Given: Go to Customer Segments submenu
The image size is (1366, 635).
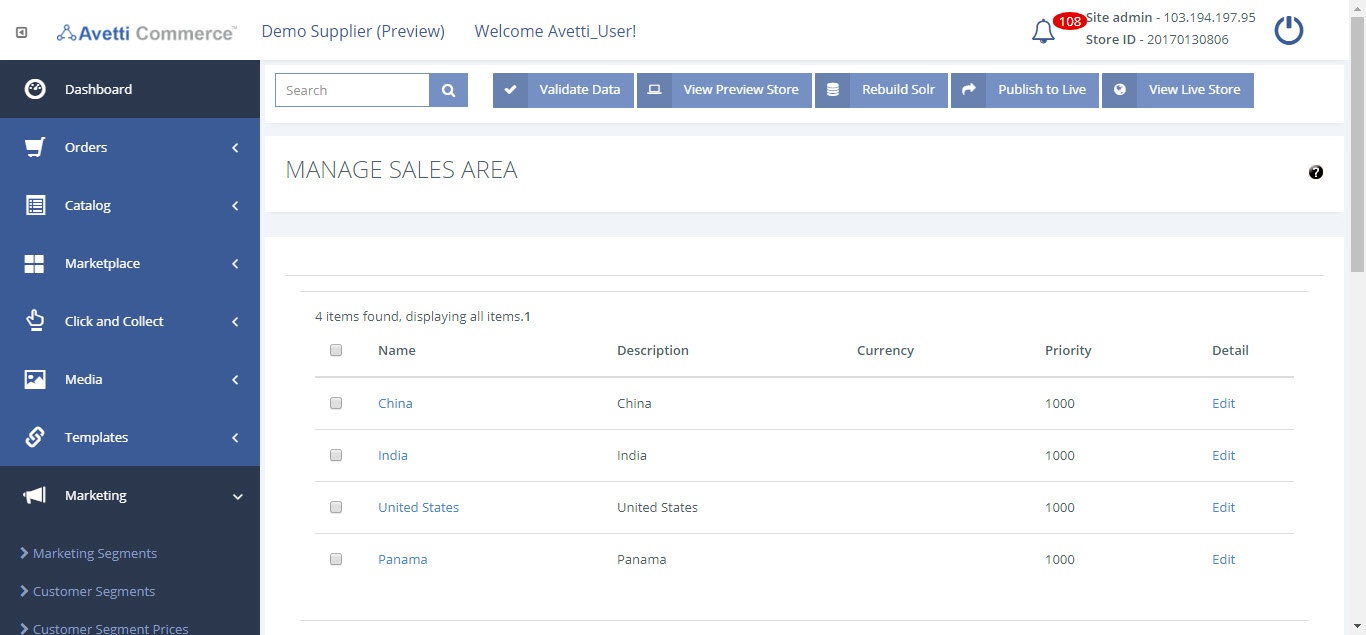Looking at the screenshot, I should (94, 591).
